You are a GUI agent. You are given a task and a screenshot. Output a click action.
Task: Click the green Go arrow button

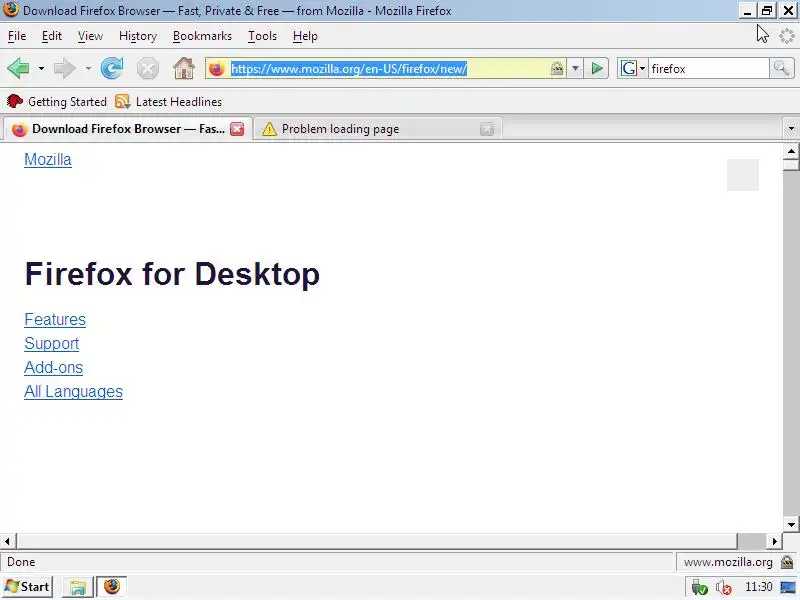click(x=596, y=68)
